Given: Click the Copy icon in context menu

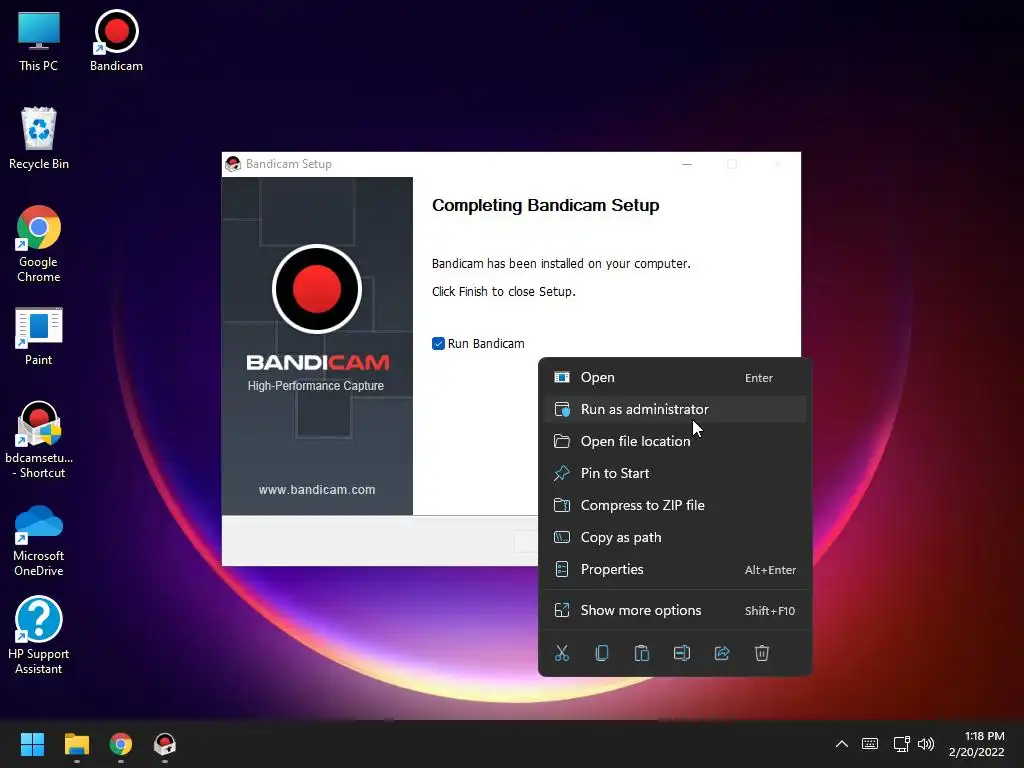Looking at the screenshot, I should click(x=602, y=652).
